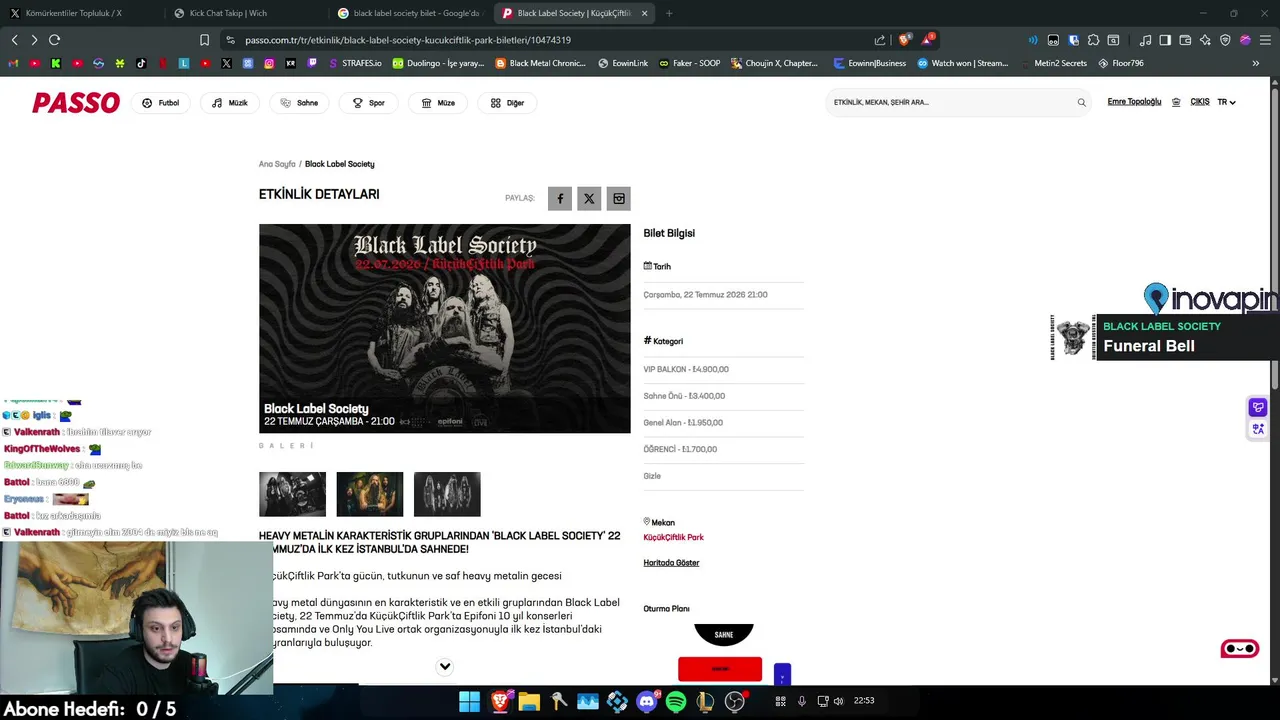Open OBS Studio from the taskbar
Image resolution: width=1280 pixels, height=720 pixels.
735,701
